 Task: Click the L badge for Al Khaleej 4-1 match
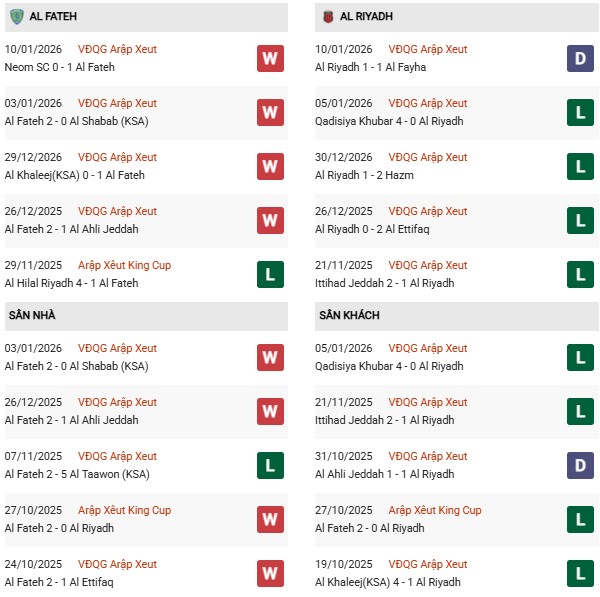click(x=581, y=573)
